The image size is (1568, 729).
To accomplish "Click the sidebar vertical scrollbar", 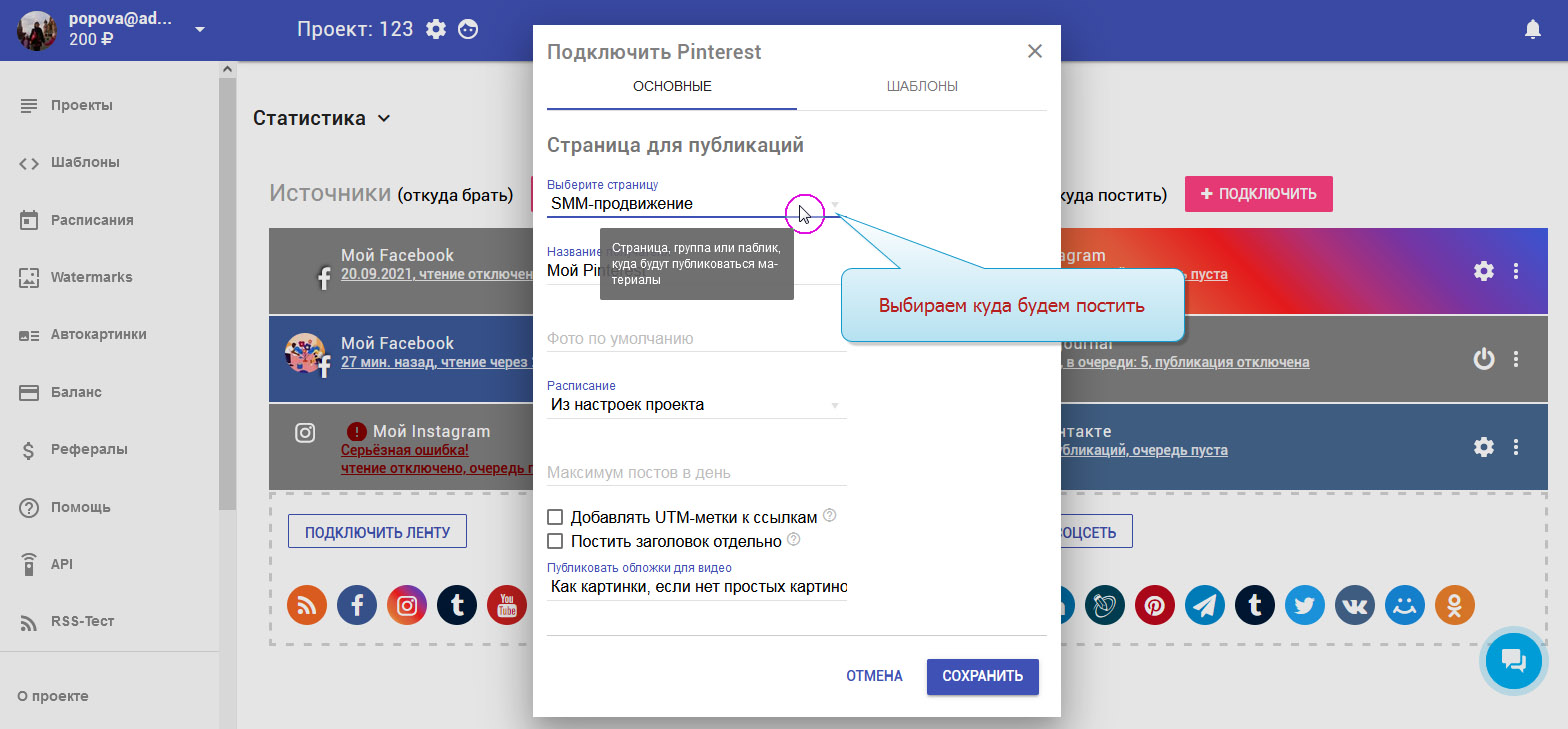I will [x=227, y=300].
